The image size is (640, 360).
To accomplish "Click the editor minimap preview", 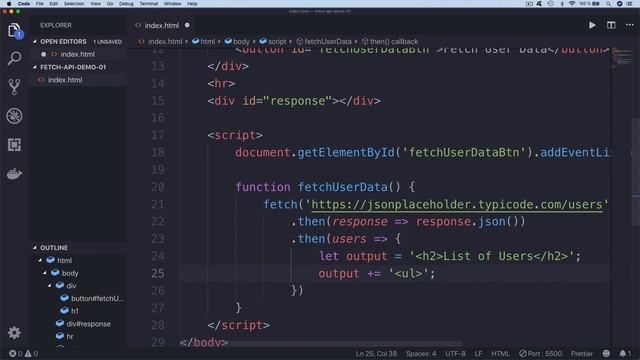I will [621, 57].
